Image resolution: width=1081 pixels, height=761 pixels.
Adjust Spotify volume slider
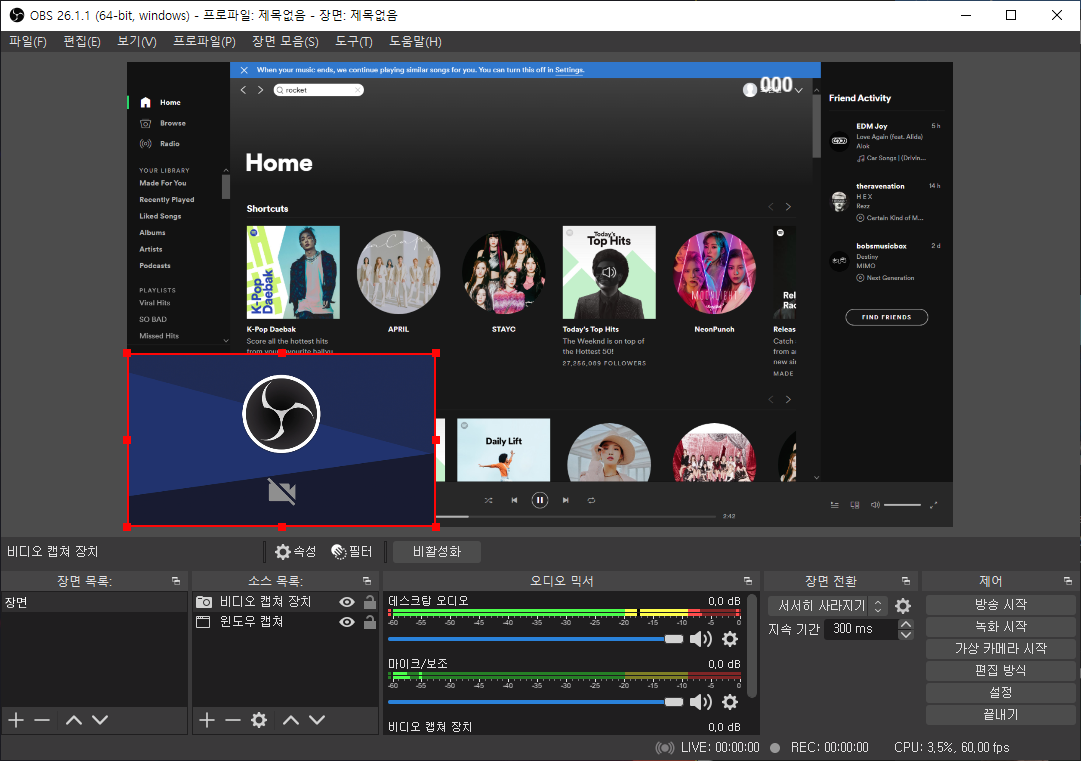coord(902,505)
